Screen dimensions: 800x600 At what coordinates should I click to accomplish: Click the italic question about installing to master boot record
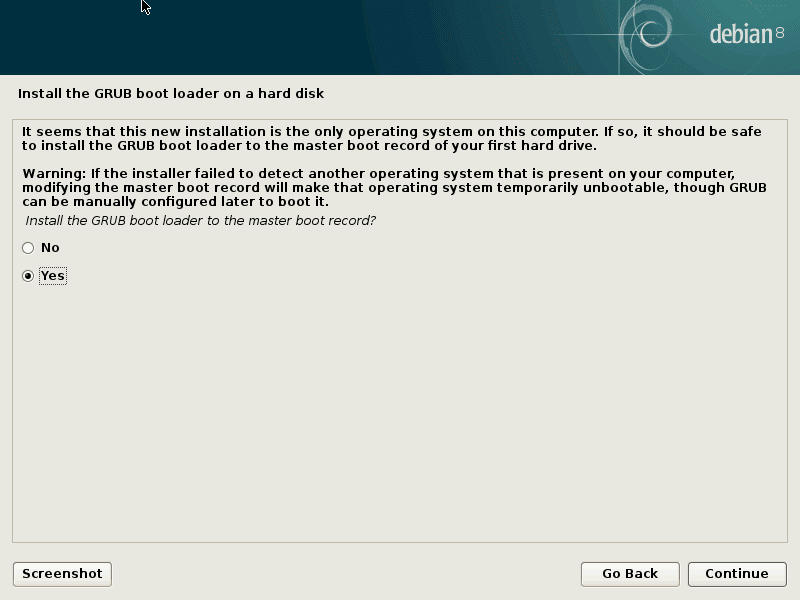point(201,221)
